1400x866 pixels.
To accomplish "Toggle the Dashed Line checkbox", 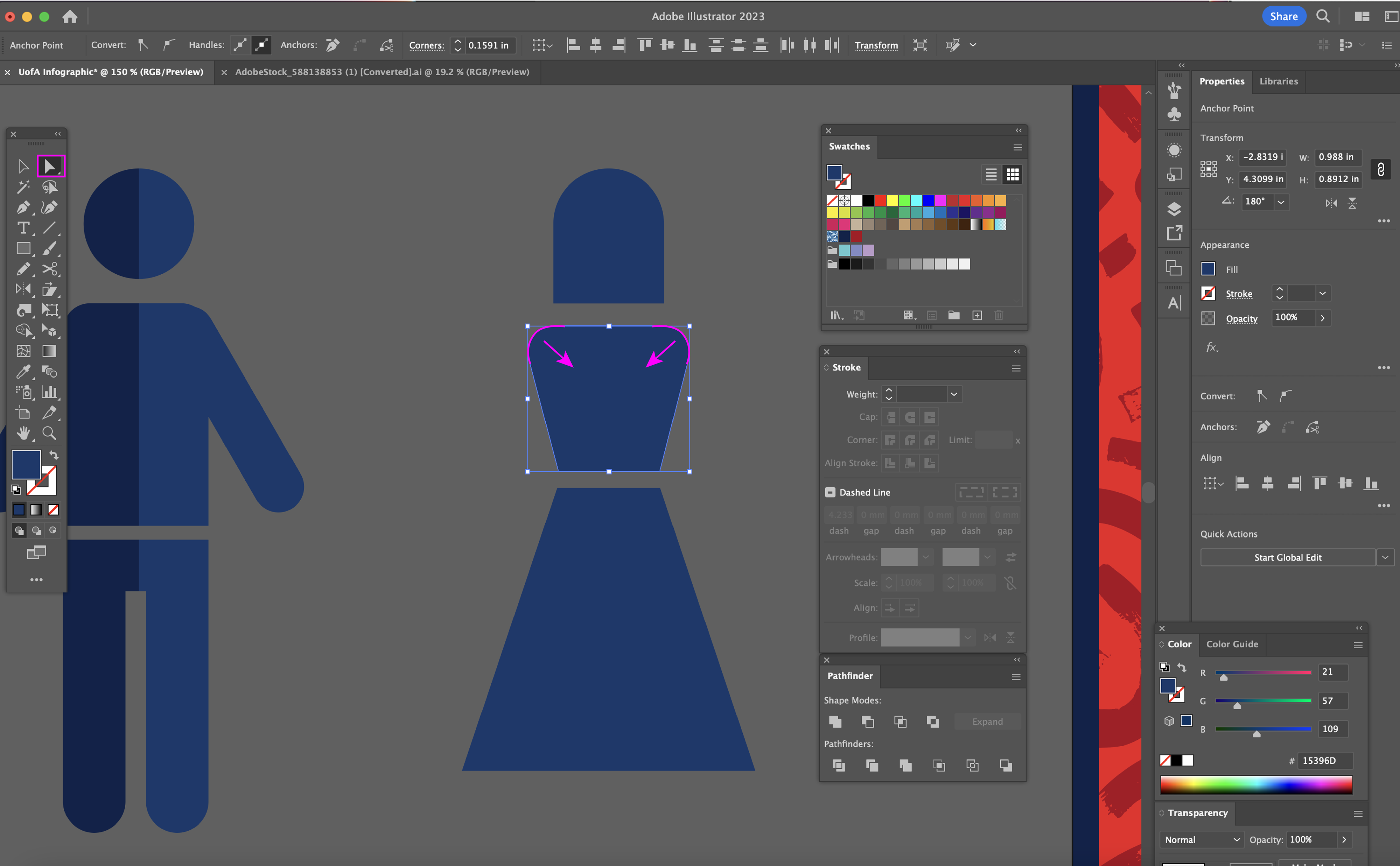I will (x=830, y=492).
